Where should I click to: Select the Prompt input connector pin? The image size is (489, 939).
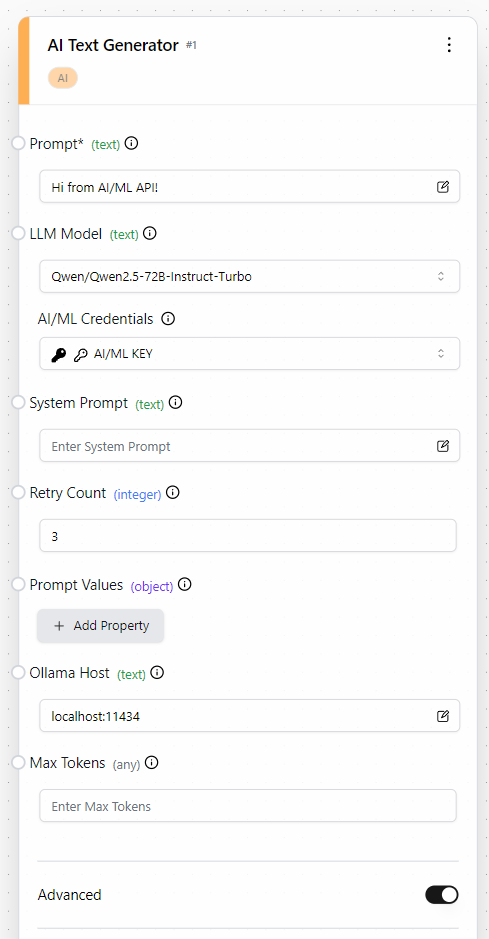tap(19, 144)
